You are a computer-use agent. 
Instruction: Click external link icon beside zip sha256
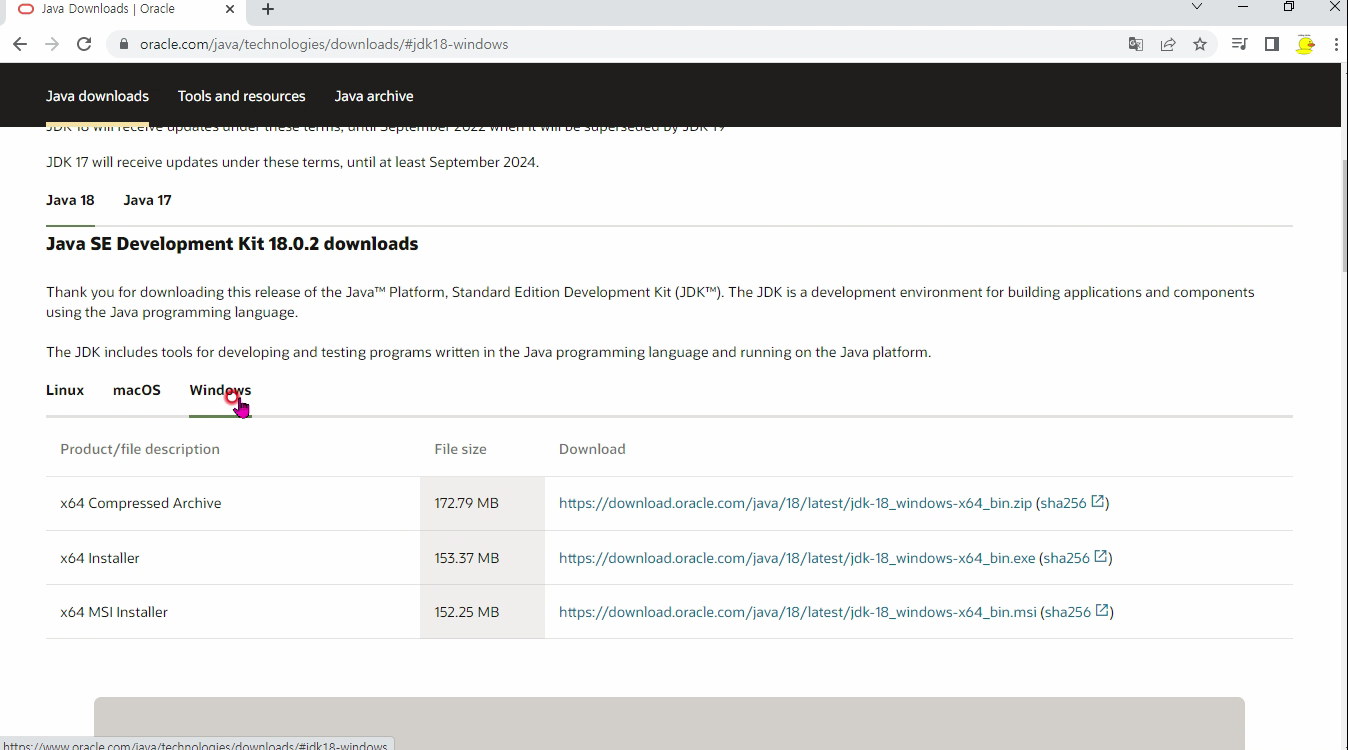click(x=1098, y=502)
